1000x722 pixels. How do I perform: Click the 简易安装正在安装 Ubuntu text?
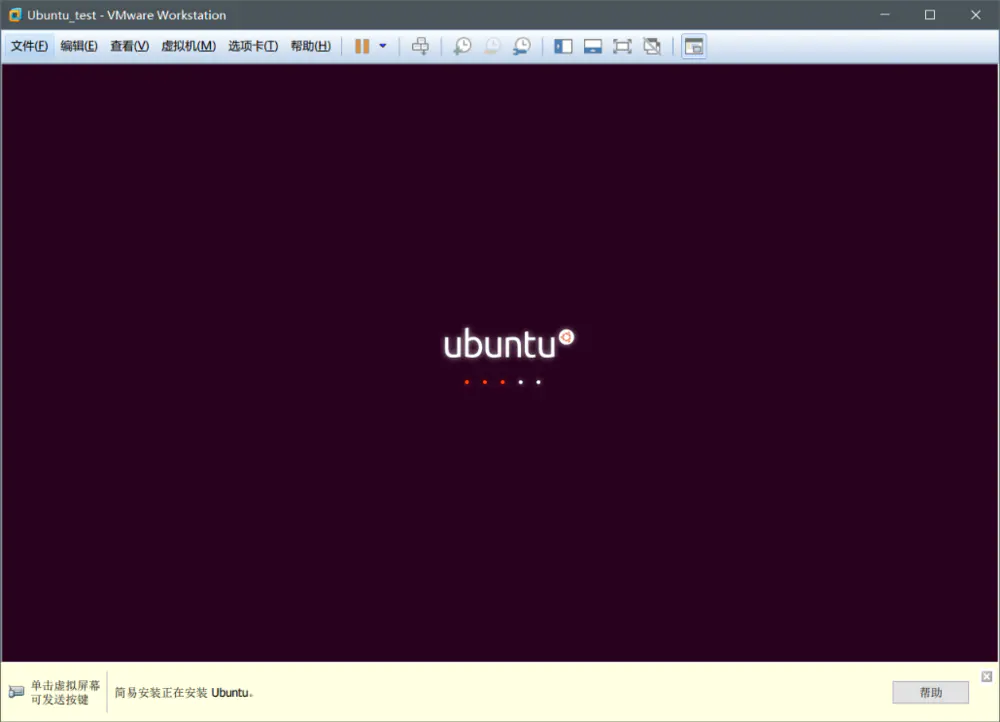pyautogui.click(x=184, y=693)
